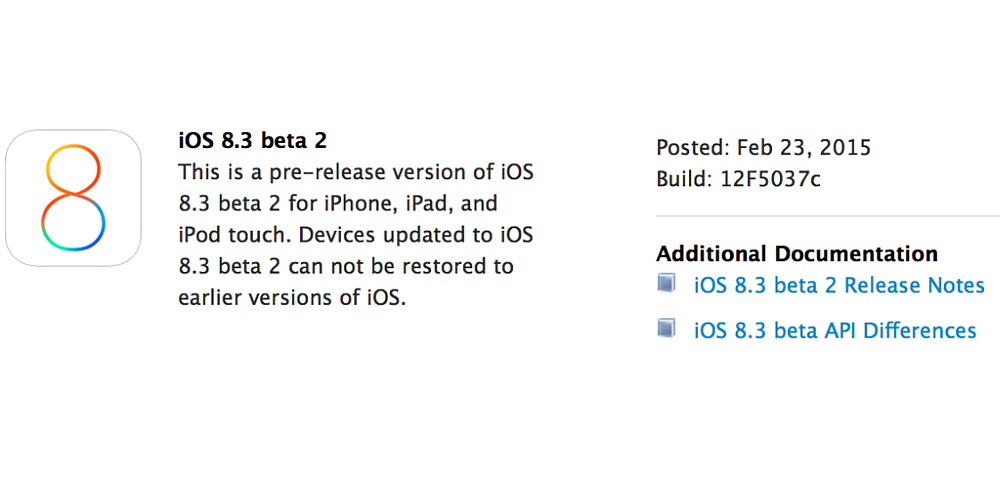
Task: Click the horizontal divider above Additional Documentation
Action: click(828, 216)
